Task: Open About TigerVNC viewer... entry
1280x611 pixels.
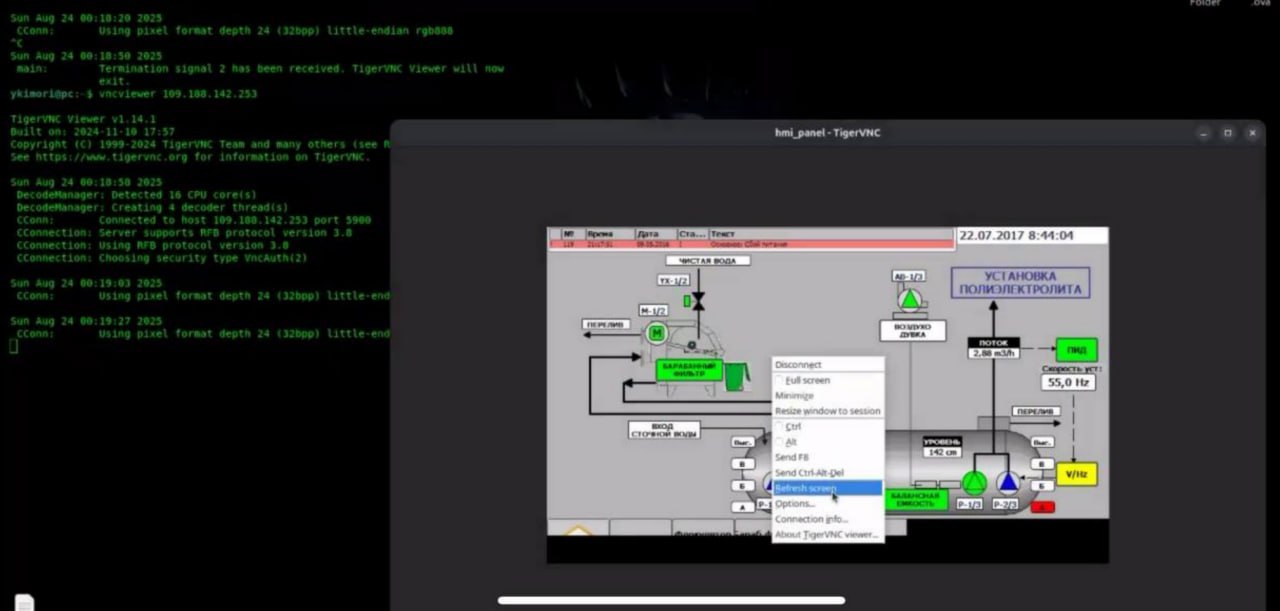Action: coord(828,534)
